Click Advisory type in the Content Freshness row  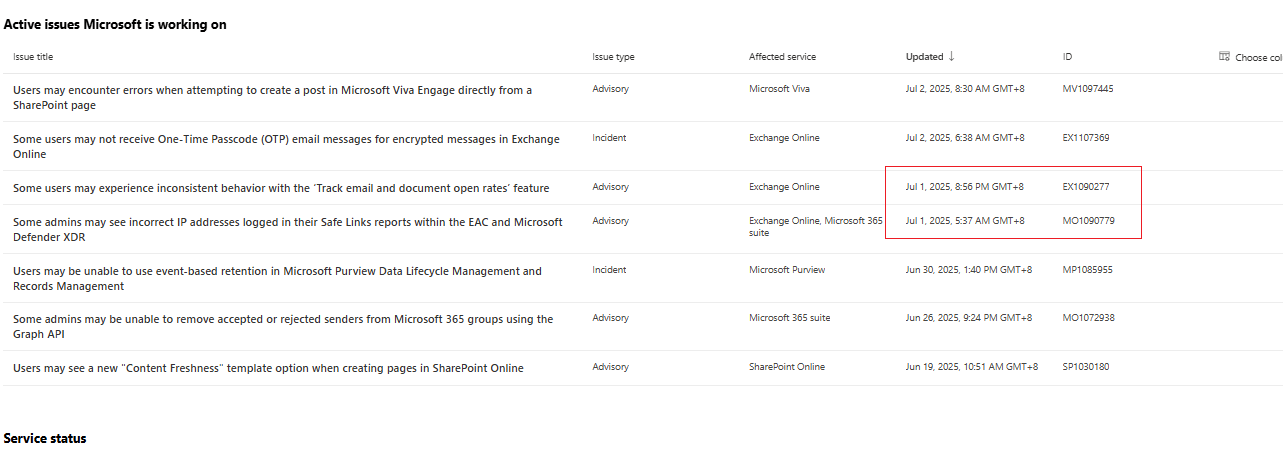pyautogui.click(x=611, y=367)
